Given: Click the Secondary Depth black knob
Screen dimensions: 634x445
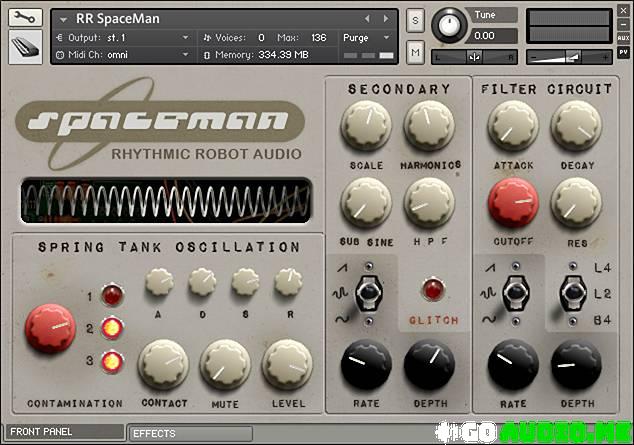Looking at the screenshot, I should [429, 364].
